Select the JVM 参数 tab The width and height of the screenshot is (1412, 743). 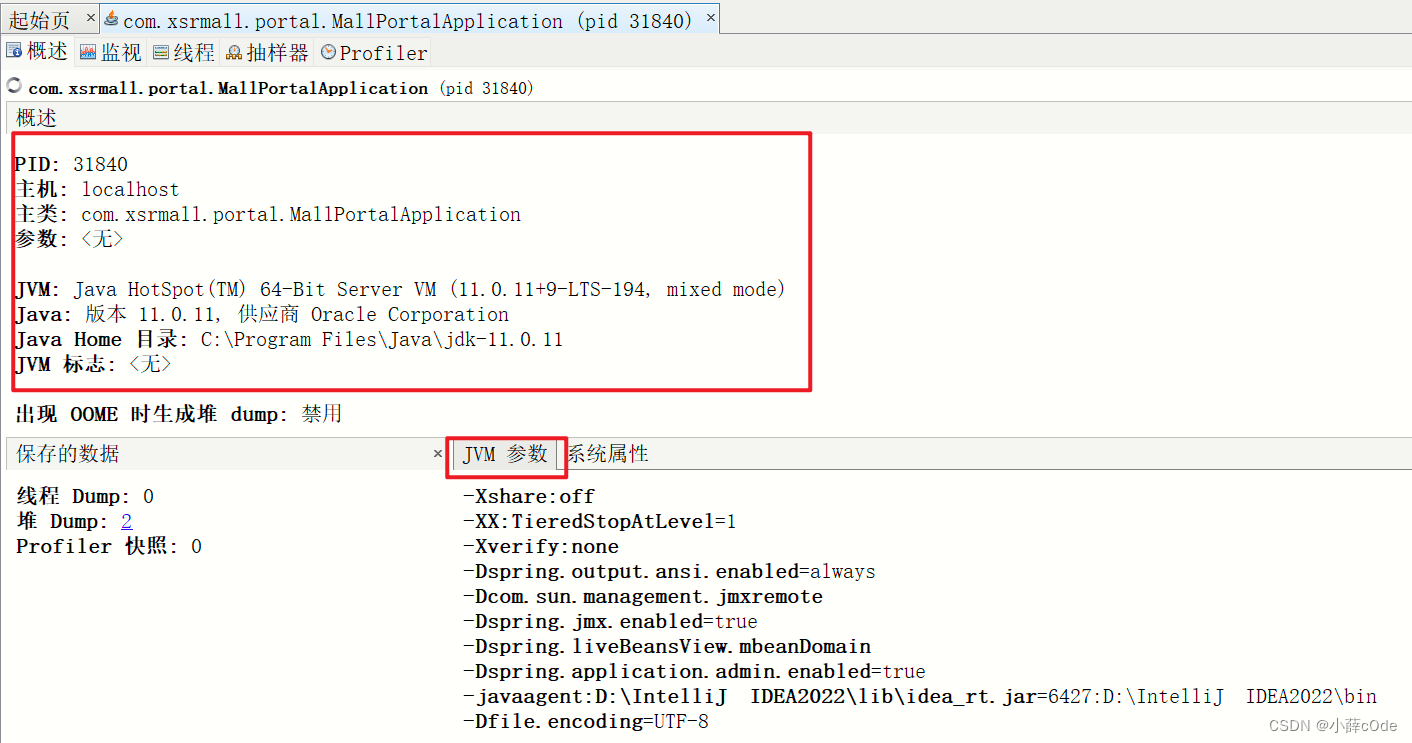[x=505, y=454]
